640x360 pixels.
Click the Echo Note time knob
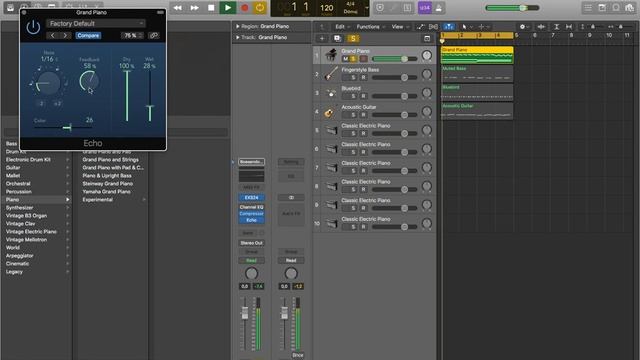pyautogui.click(x=48, y=83)
